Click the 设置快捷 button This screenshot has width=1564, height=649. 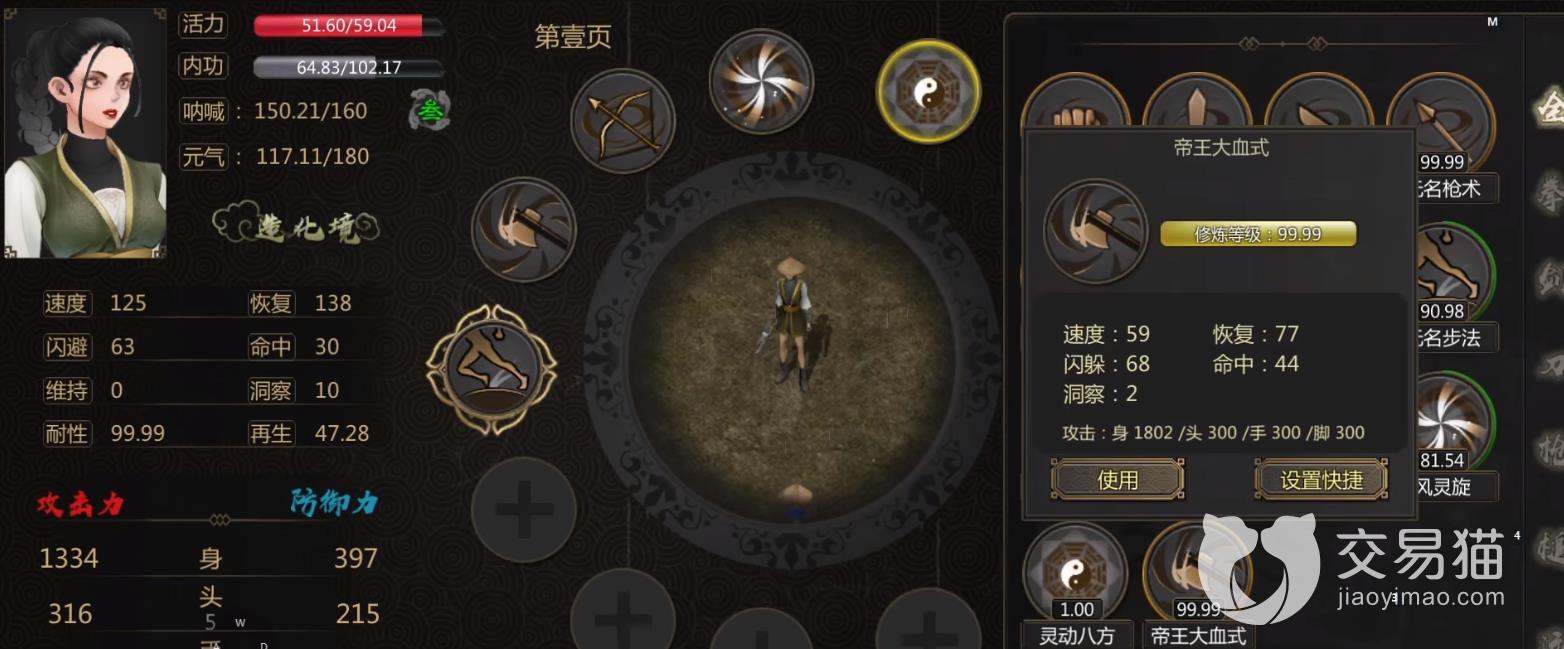pos(1322,480)
